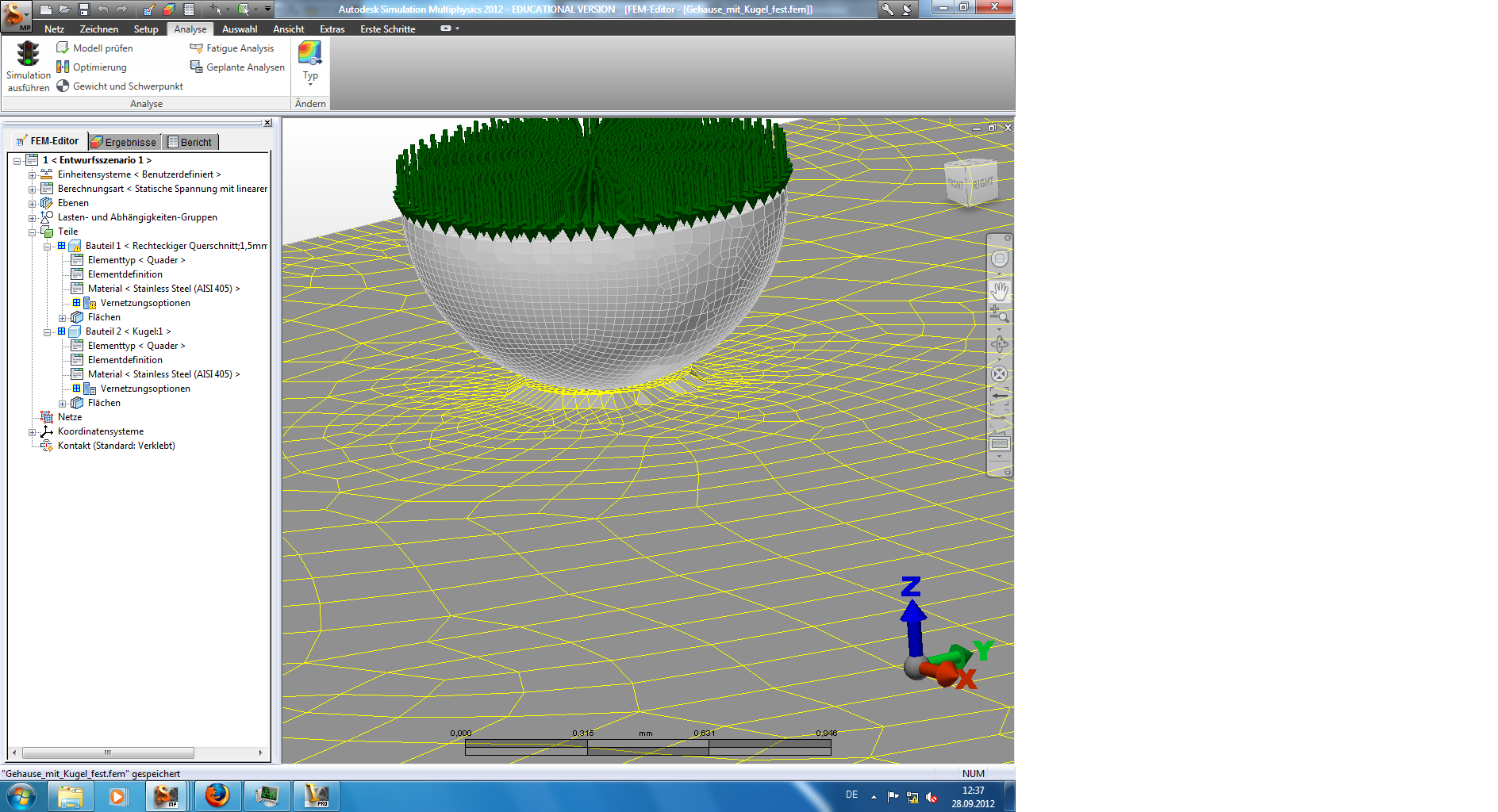This screenshot has width=1498, height=812.
Task: Click the center circle-X navigation icon
Action: click(x=1000, y=373)
